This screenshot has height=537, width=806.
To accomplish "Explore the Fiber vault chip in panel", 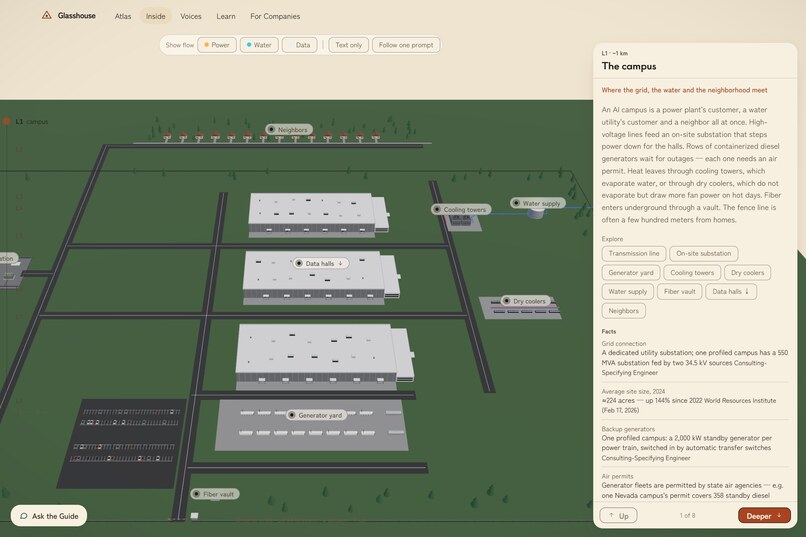I will point(680,291).
